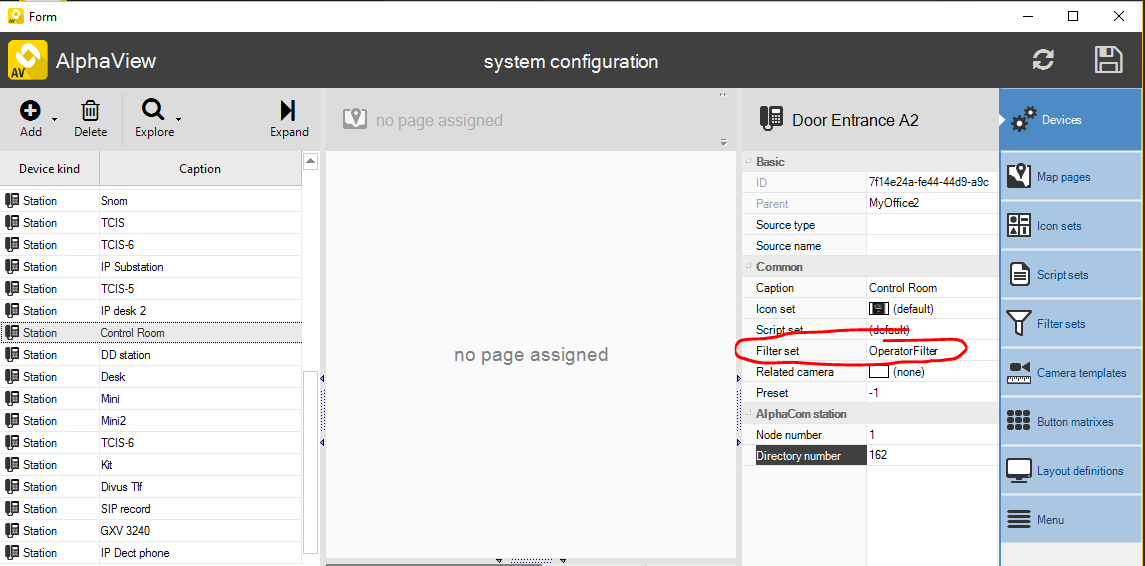Click the Expand toolbar icon

coord(289,110)
